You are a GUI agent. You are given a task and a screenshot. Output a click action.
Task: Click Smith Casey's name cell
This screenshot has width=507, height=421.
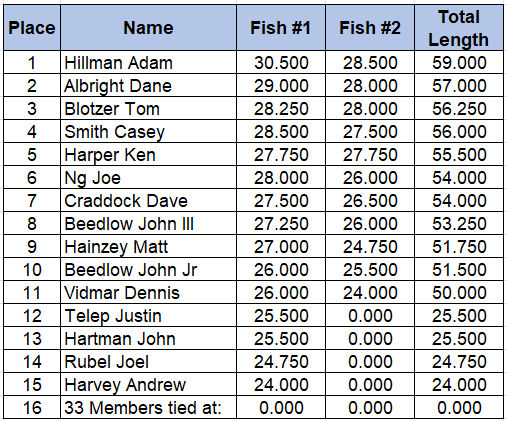point(148,131)
